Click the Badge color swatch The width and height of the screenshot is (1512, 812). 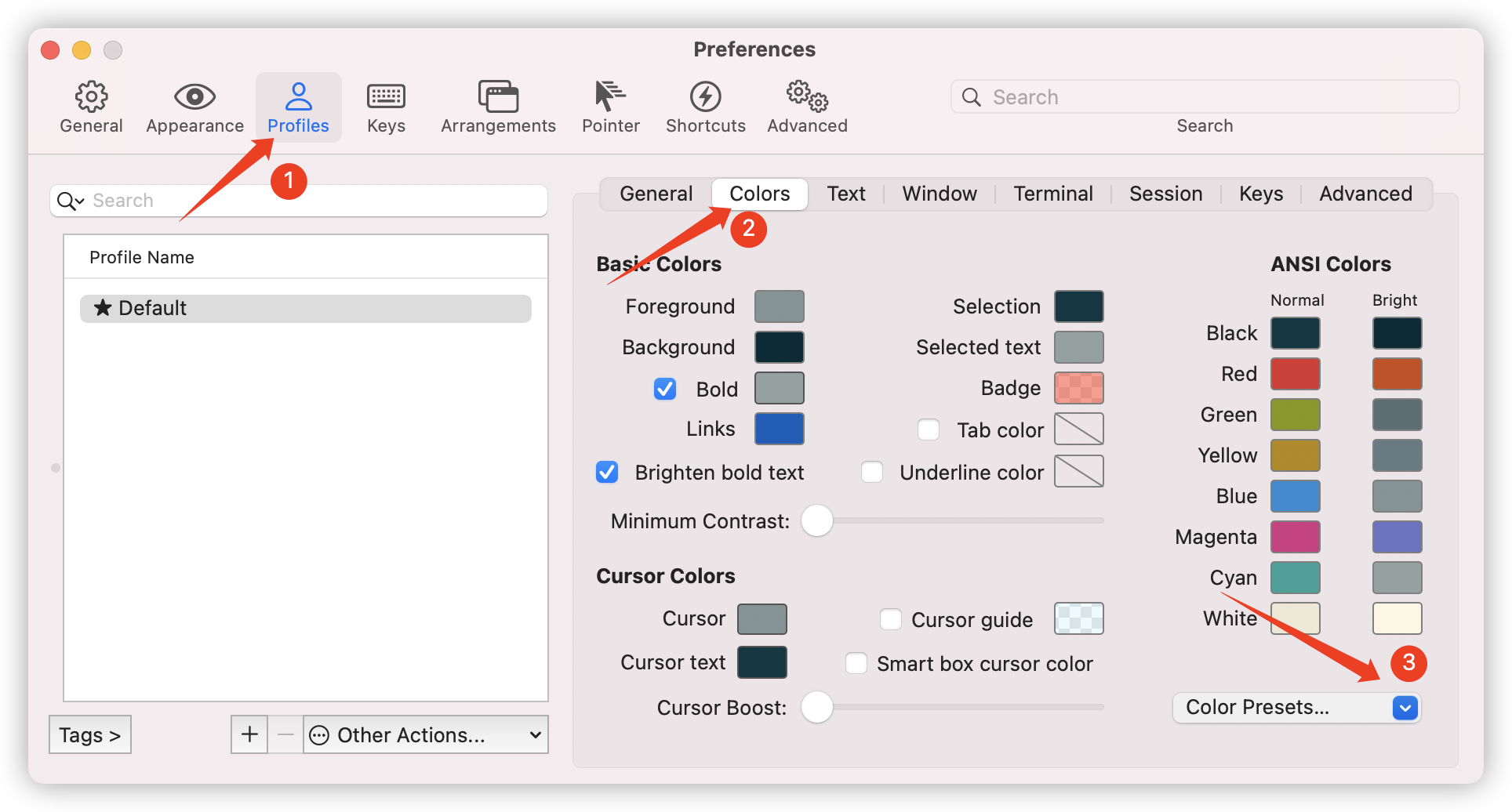pyautogui.click(x=1079, y=388)
